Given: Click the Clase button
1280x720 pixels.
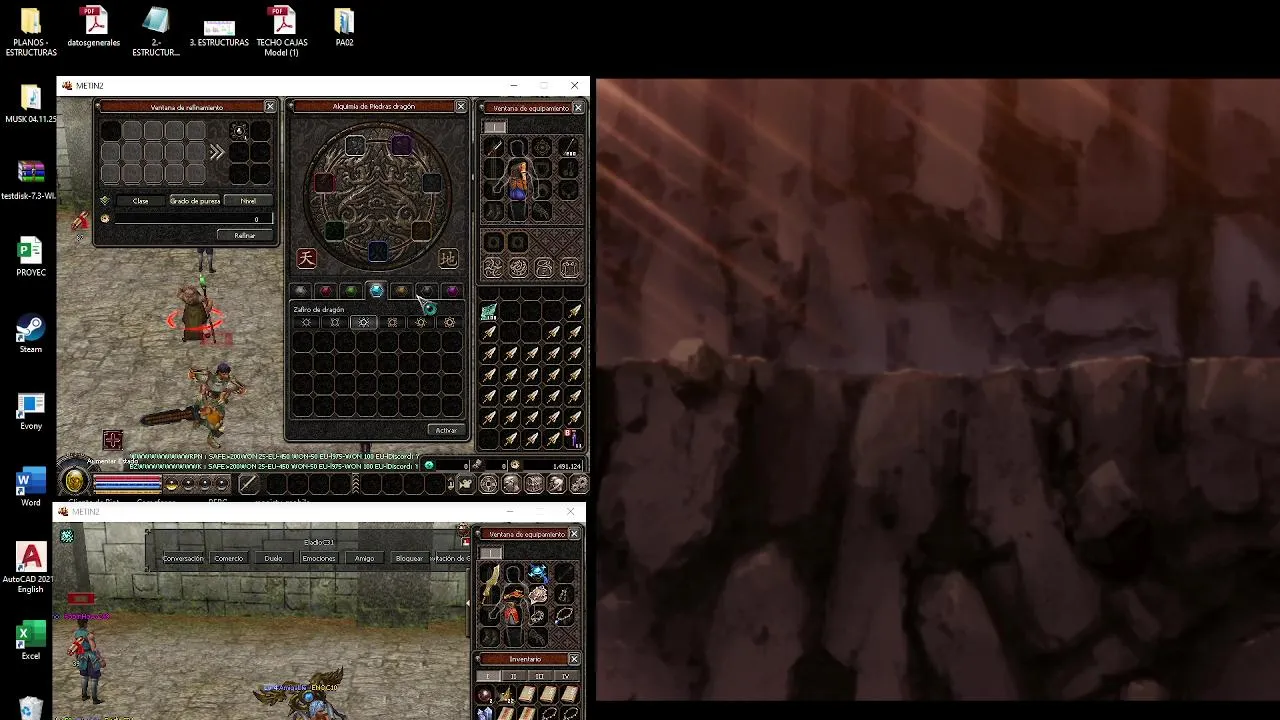Looking at the screenshot, I should [x=140, y=201].
